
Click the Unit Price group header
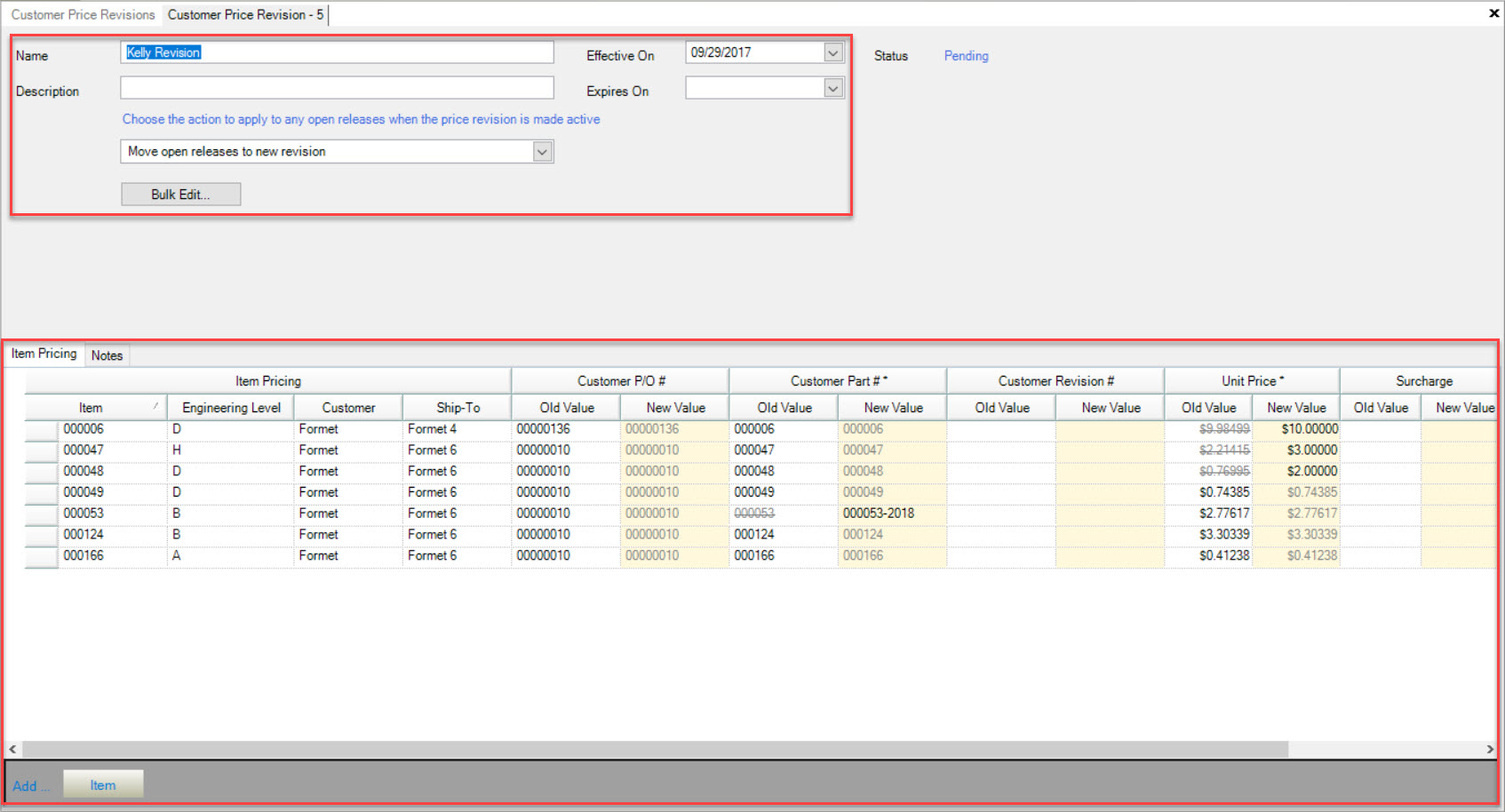click(1252, 381)
